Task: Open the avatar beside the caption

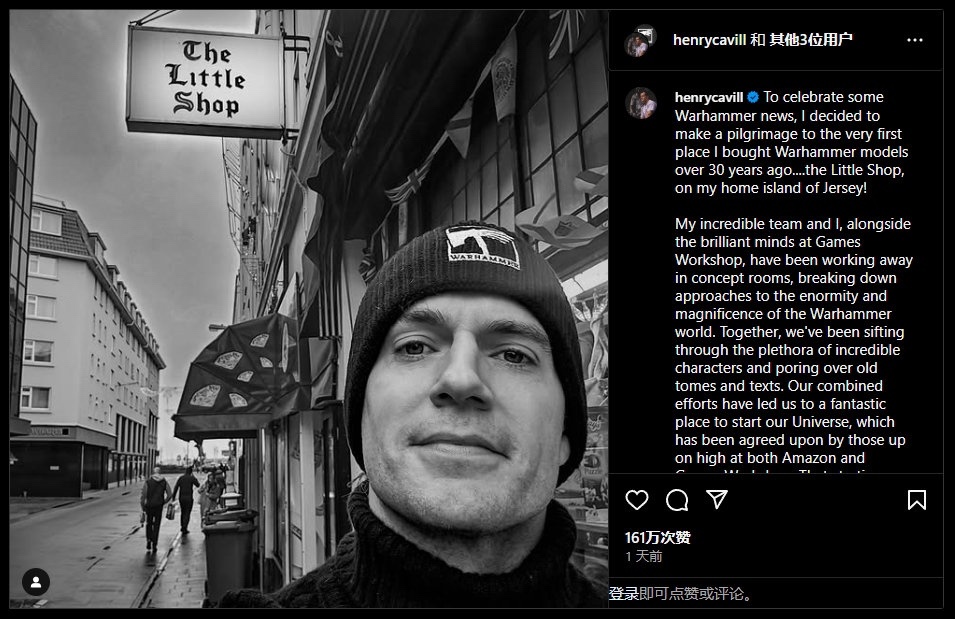Action: click(641, 103)
